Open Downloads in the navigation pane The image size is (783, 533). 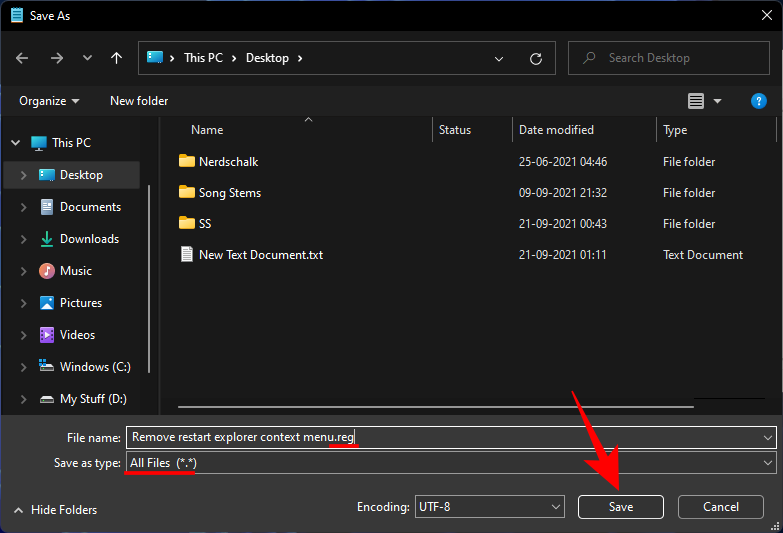pyautogui.click(x=89, y=239)
